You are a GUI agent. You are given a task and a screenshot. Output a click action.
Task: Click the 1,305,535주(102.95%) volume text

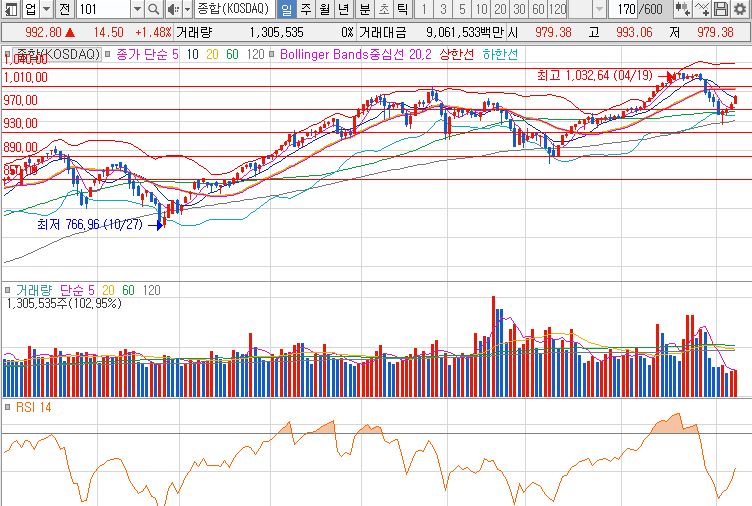[x=64, y=303]
